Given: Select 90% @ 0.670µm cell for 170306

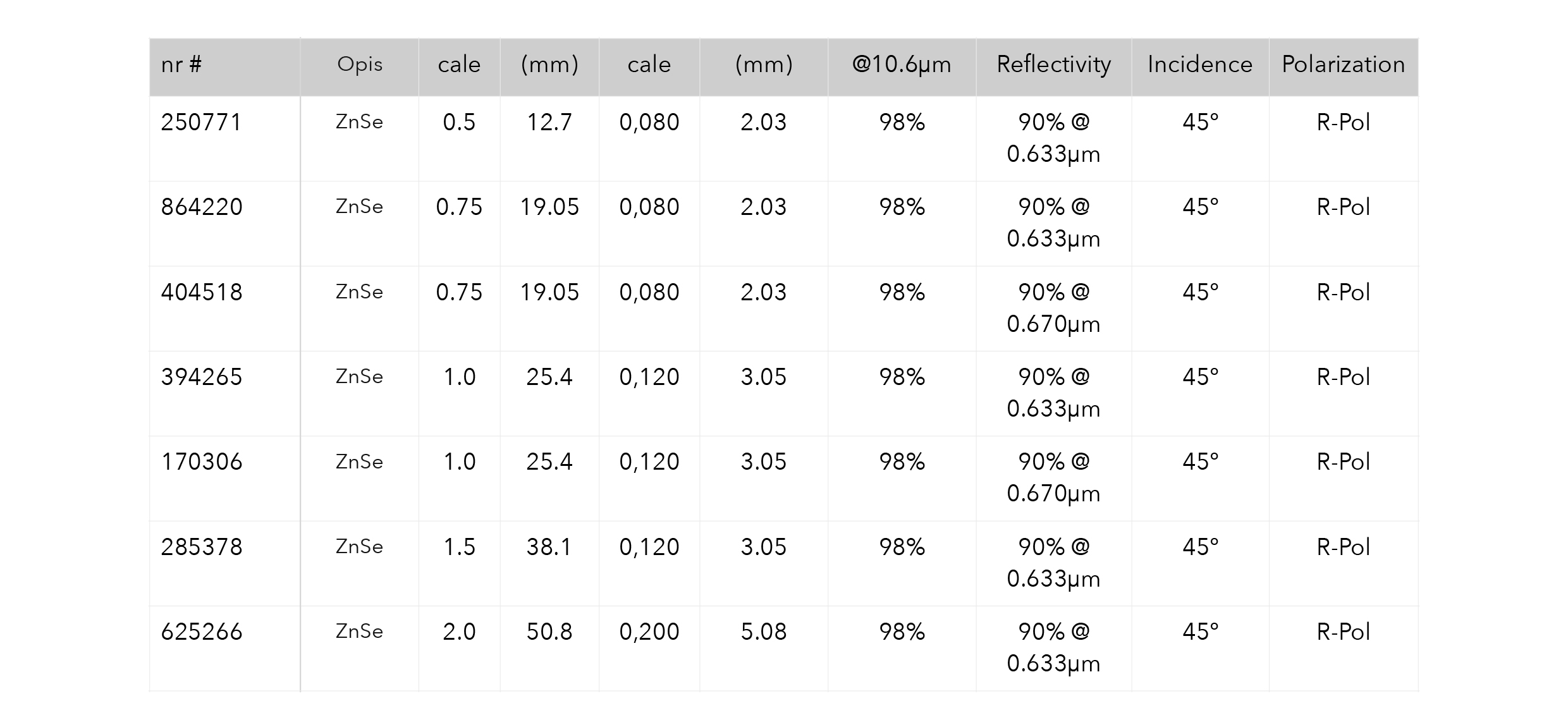Looking at the screenshot, I should tap(1053, 479).
